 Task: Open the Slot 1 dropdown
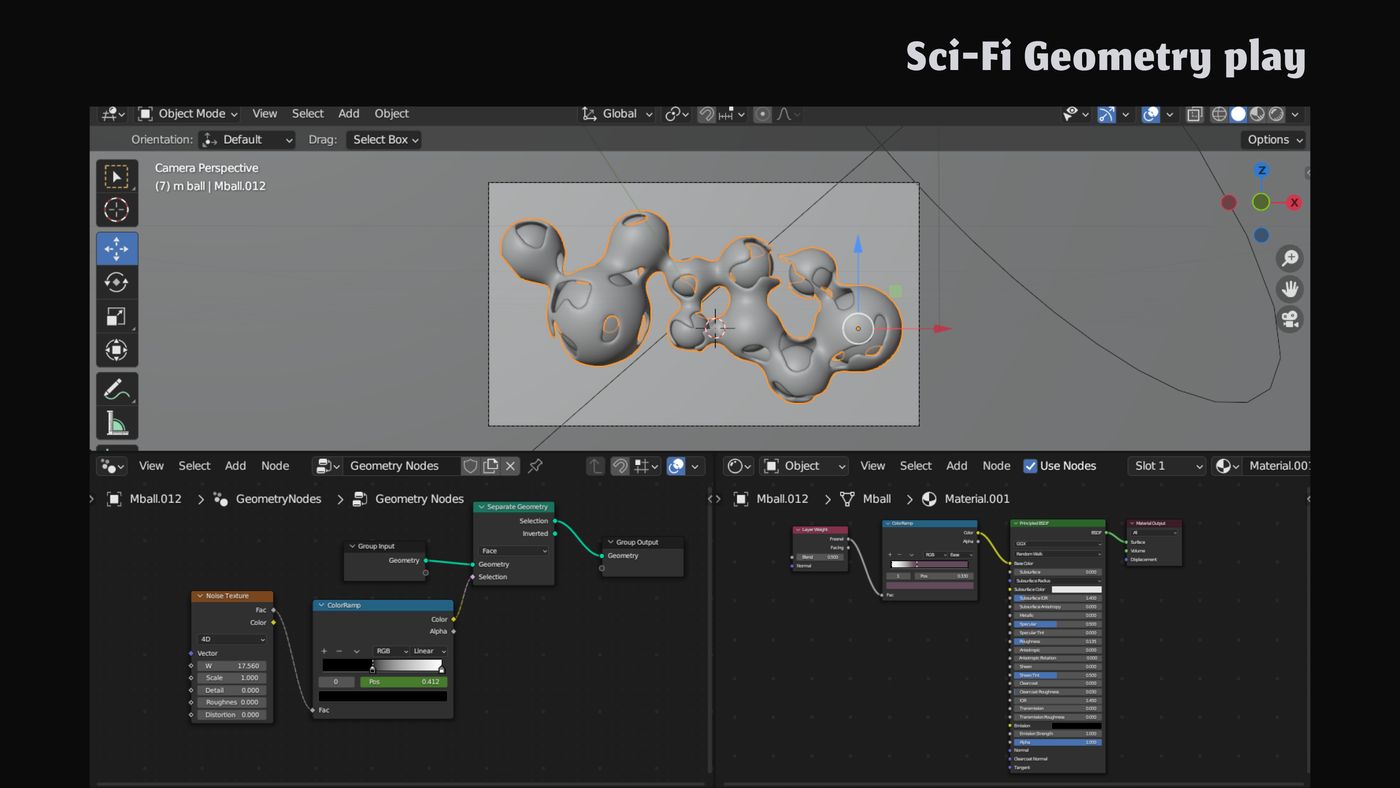point(1168,466)
